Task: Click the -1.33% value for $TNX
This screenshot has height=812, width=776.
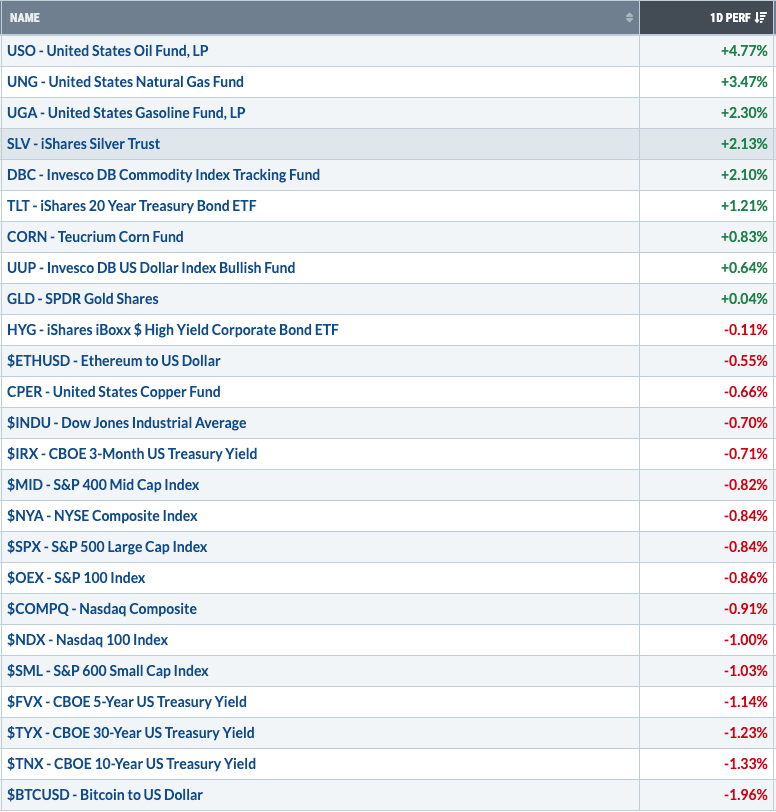Action: (x=745, y=764)
